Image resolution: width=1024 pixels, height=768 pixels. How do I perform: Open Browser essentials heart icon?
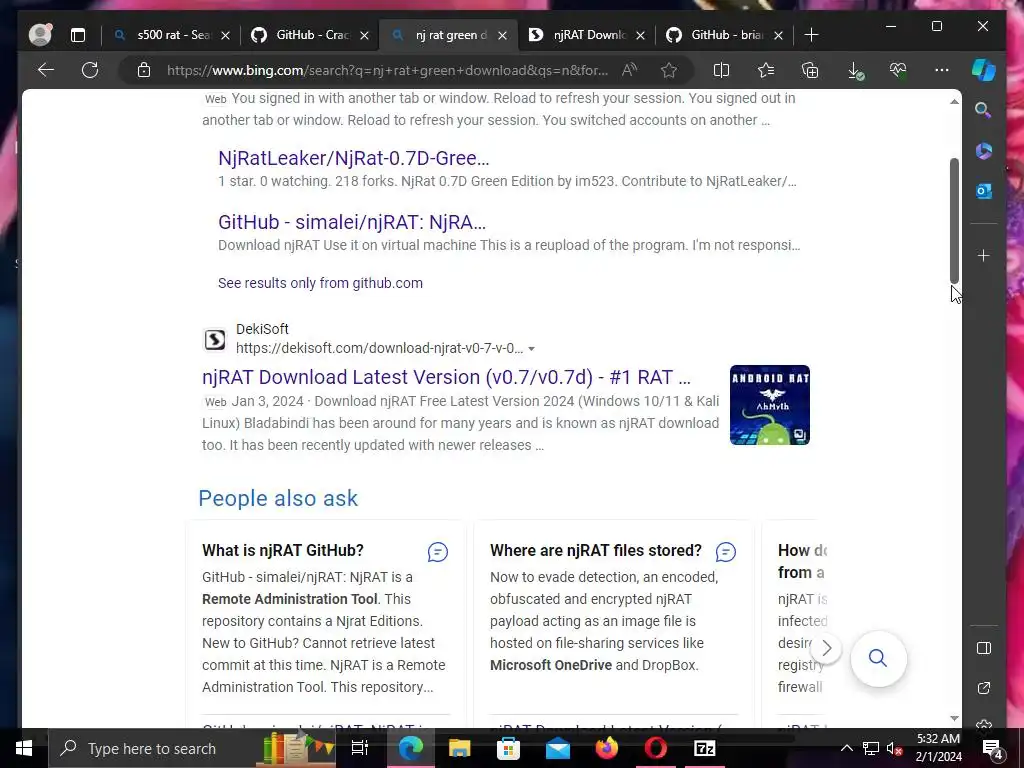point(898,70)
